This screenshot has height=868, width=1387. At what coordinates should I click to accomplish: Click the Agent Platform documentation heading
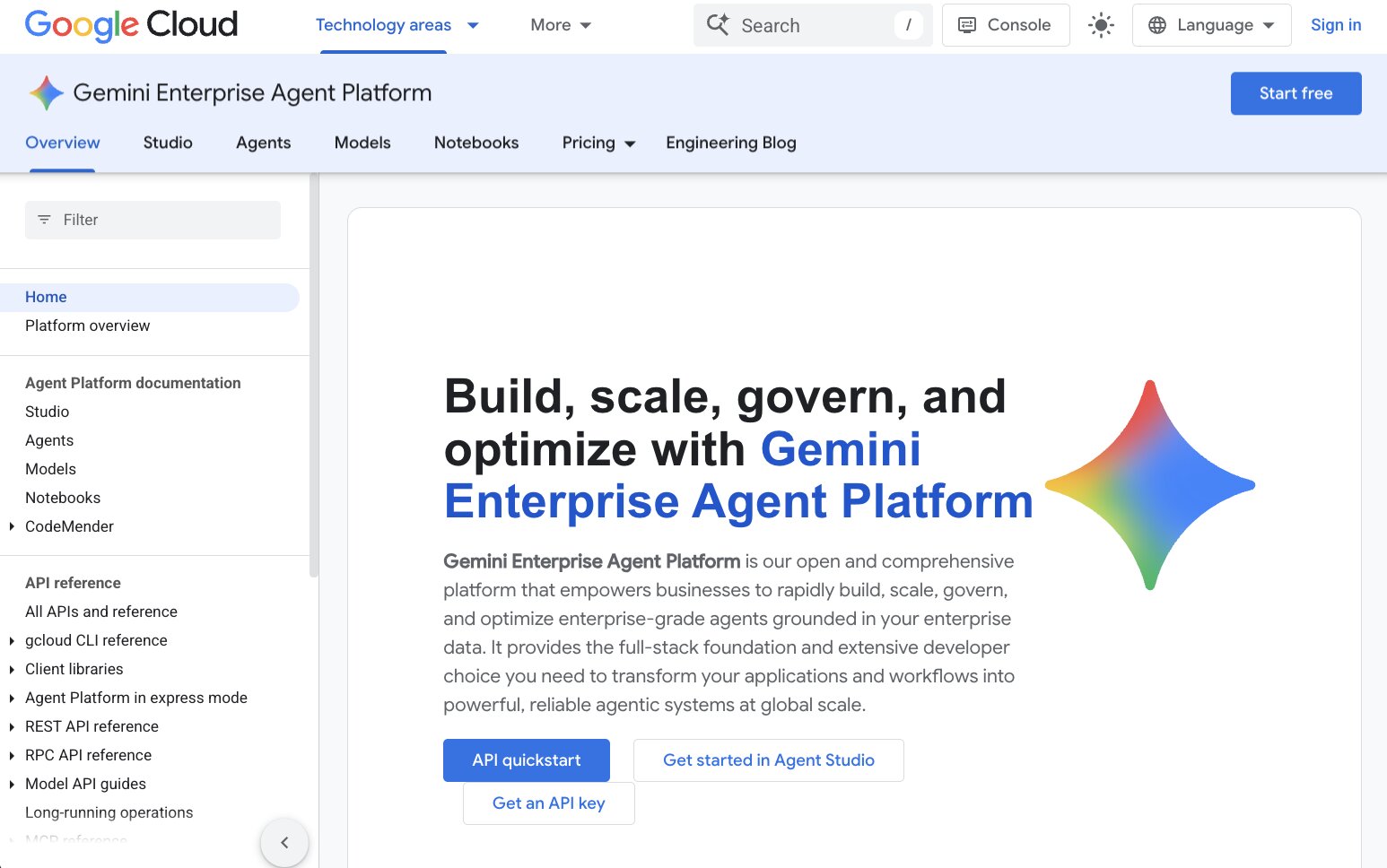point(133,383)
